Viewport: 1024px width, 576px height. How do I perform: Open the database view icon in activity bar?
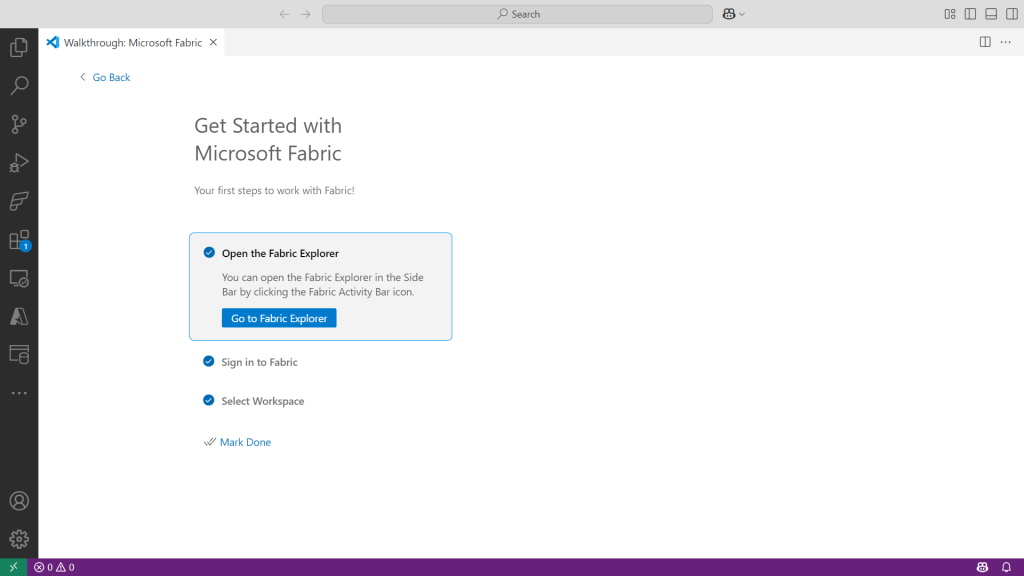click(19, 355)
